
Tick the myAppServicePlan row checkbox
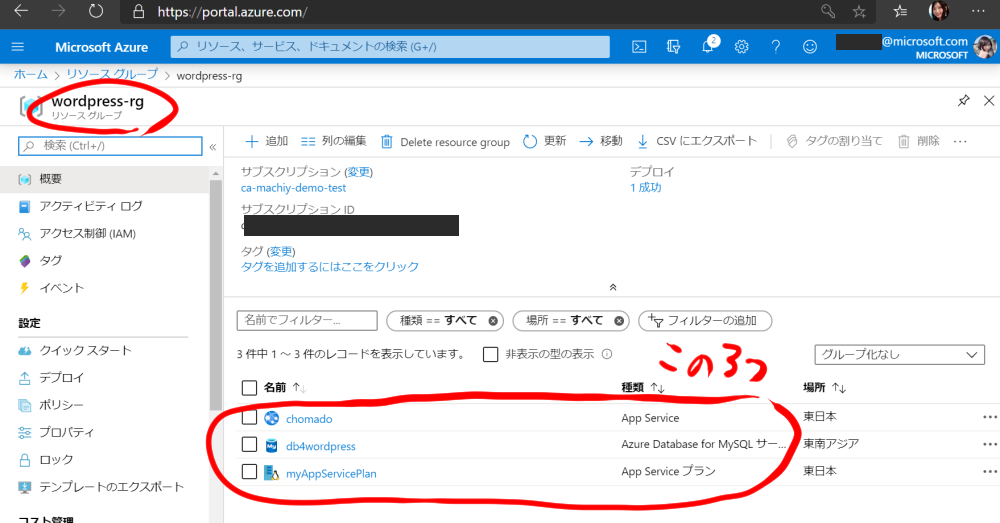249,472
